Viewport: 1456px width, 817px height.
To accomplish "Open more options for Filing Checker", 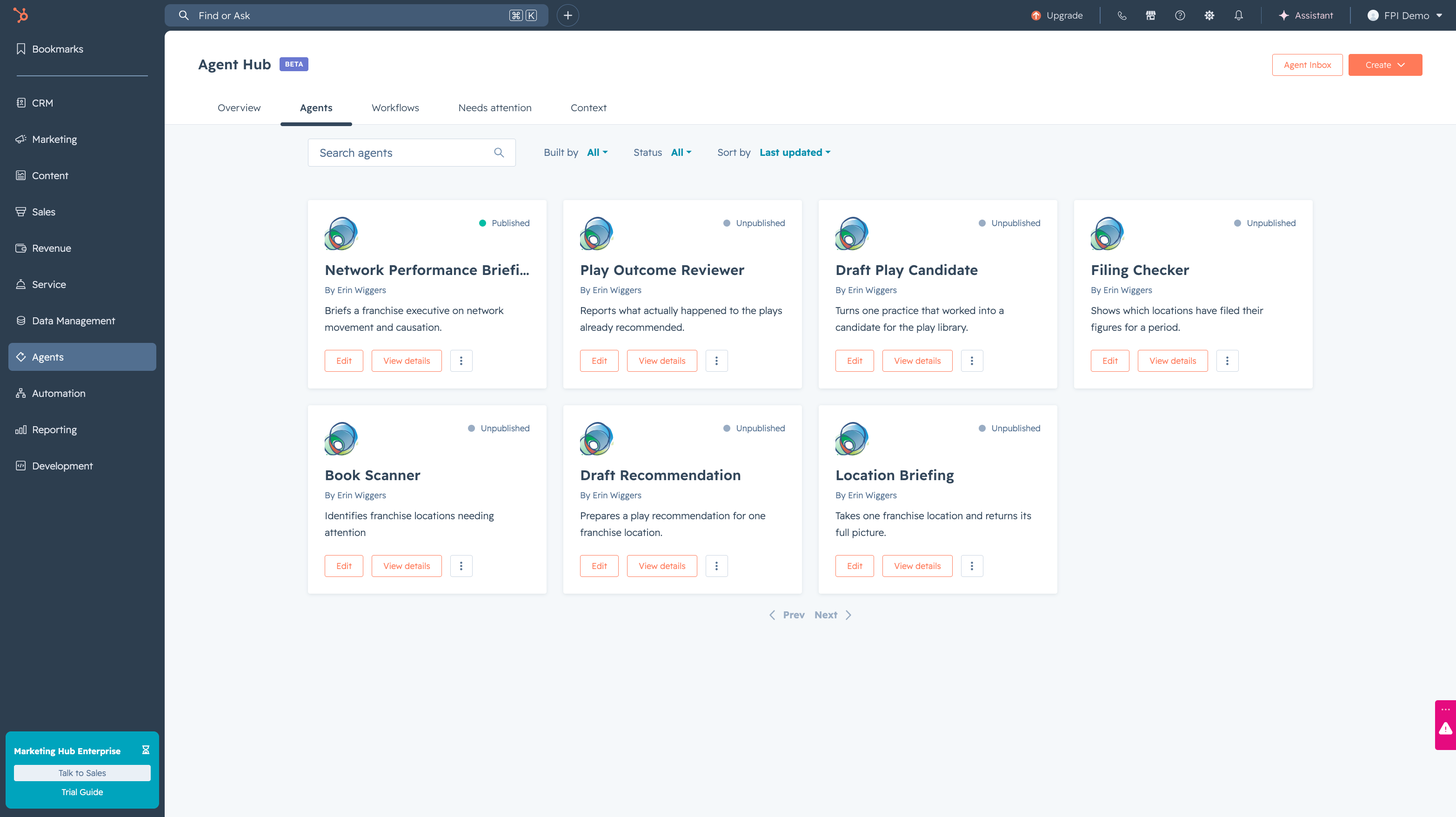I will [1227, 361].
